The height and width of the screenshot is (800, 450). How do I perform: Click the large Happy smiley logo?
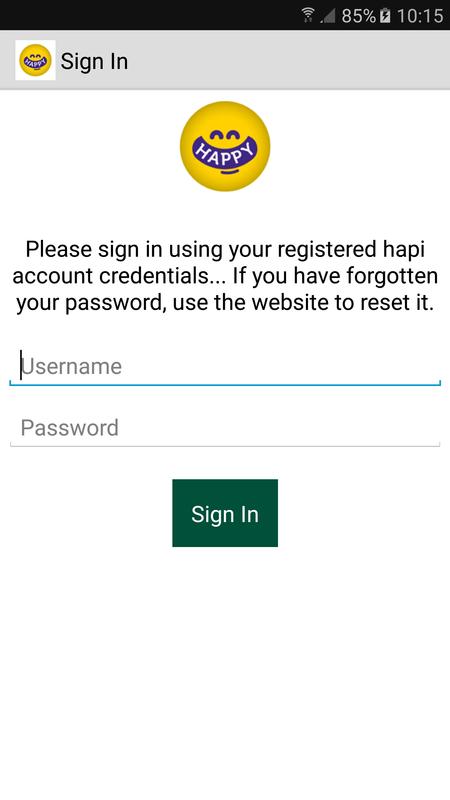tap(225, 146)
